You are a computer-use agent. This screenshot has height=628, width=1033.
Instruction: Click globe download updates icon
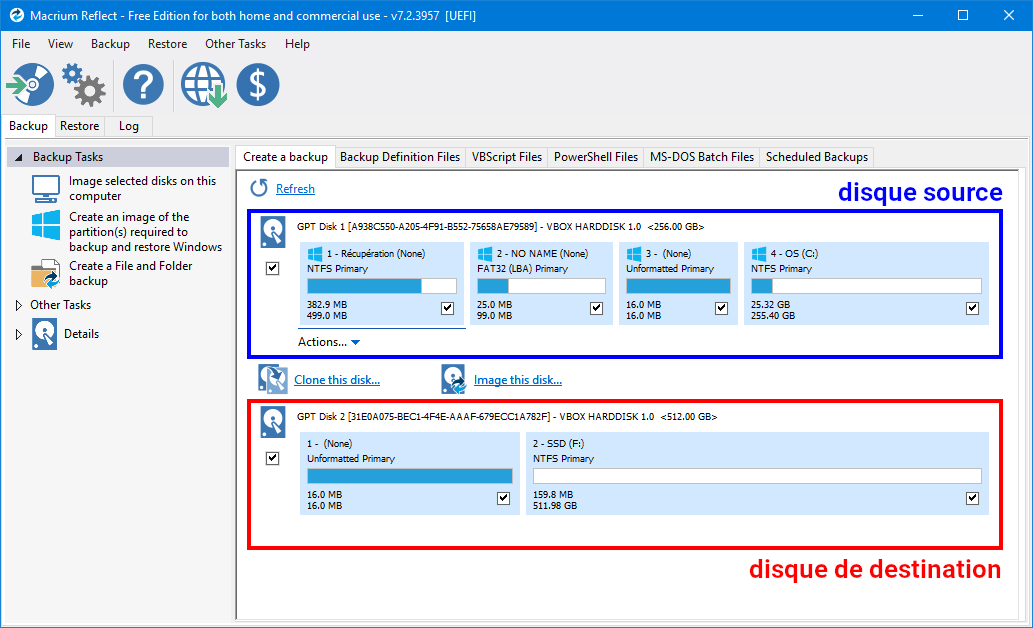pyautogui.click(x=204, y=84)
